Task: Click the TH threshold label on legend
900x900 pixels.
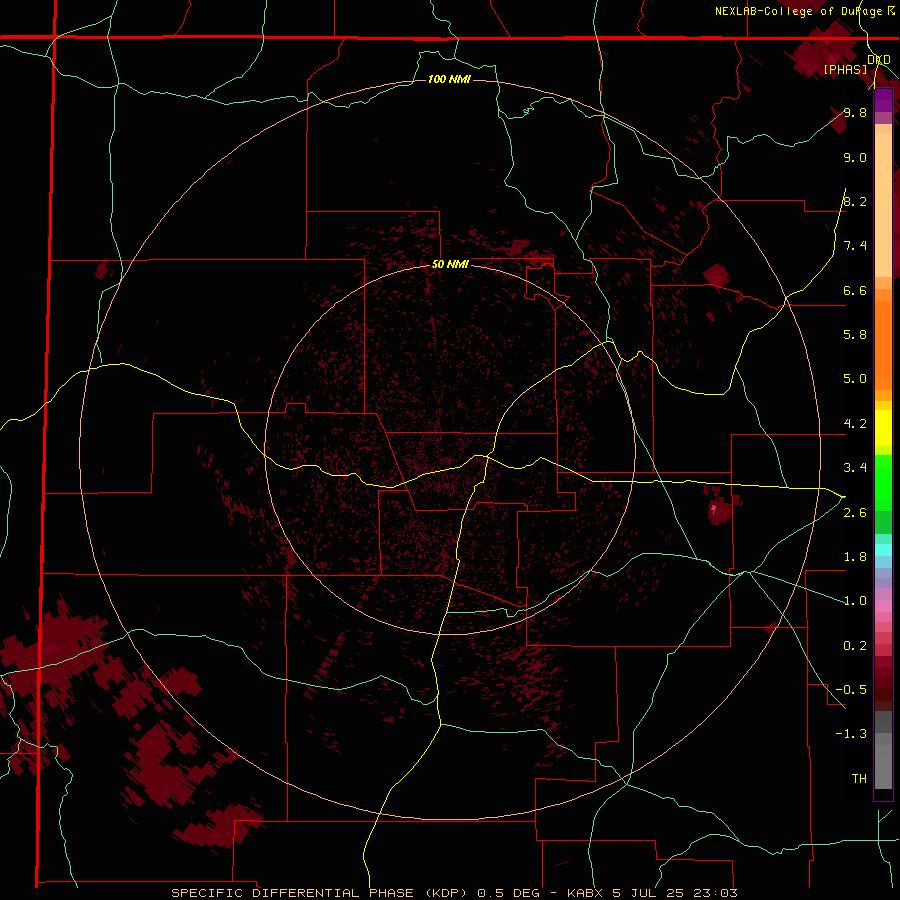Action: click(859, 779)
